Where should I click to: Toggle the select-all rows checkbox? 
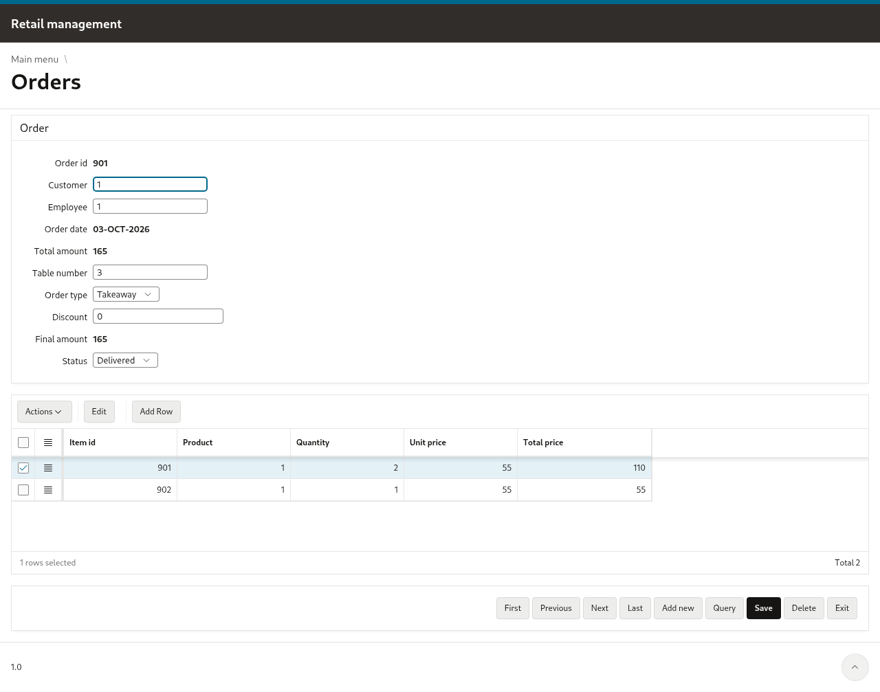point(24,443)
